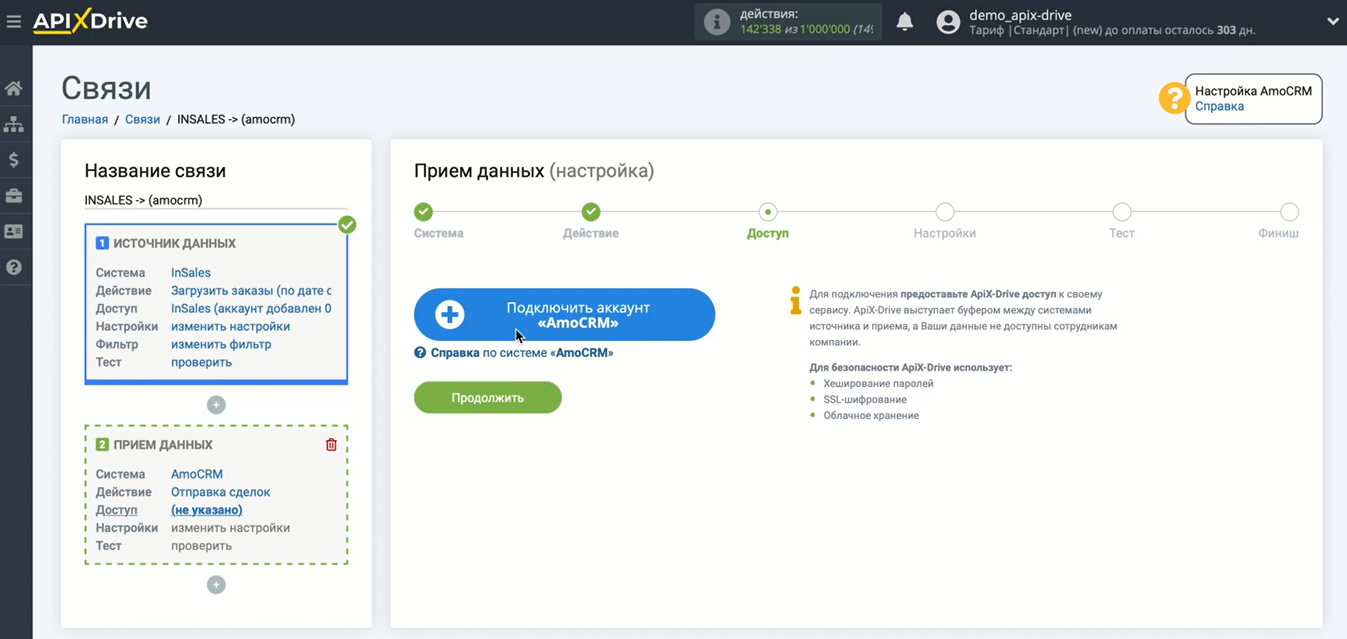Image resolution: width=1347 pixels, height=639 pixels.
Task: Open InSales account access link
Action: [x=251, y=308]
